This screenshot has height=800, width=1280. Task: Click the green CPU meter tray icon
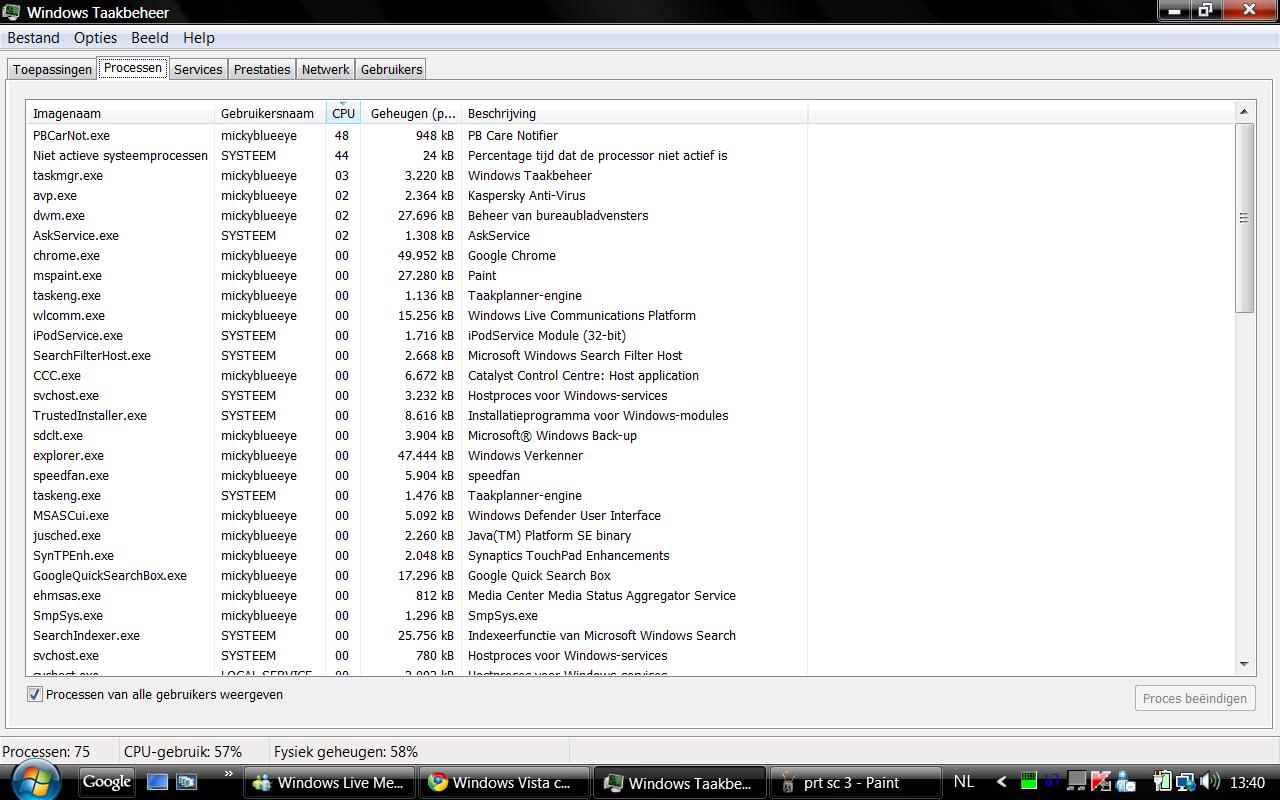click(x=1029, y=781)
